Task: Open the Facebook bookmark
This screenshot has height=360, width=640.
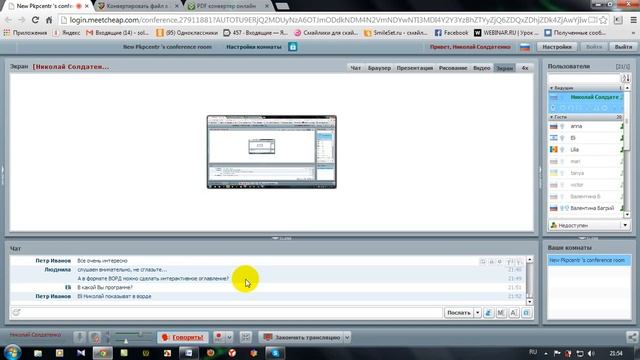Action: point(451,33)
